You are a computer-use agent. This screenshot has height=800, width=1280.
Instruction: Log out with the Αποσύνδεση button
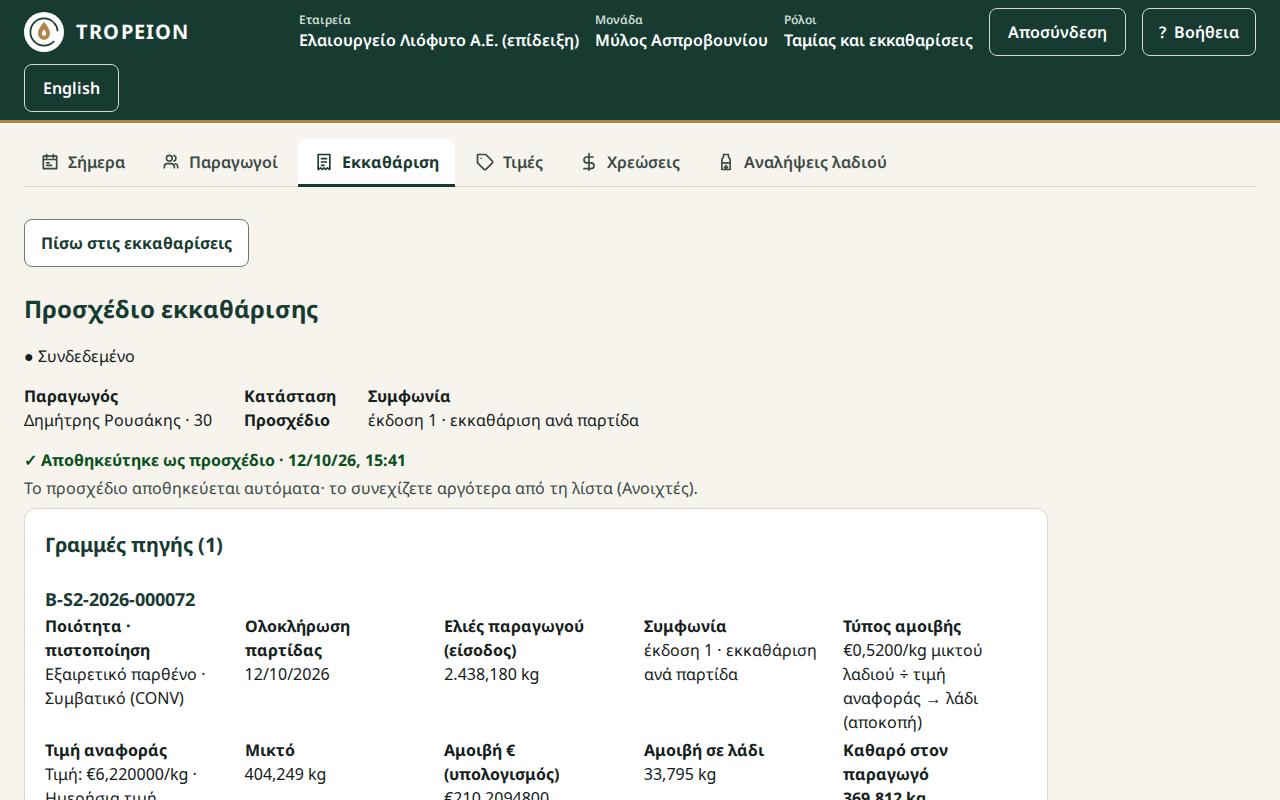pyautogui.click(x=1057, y=32)
